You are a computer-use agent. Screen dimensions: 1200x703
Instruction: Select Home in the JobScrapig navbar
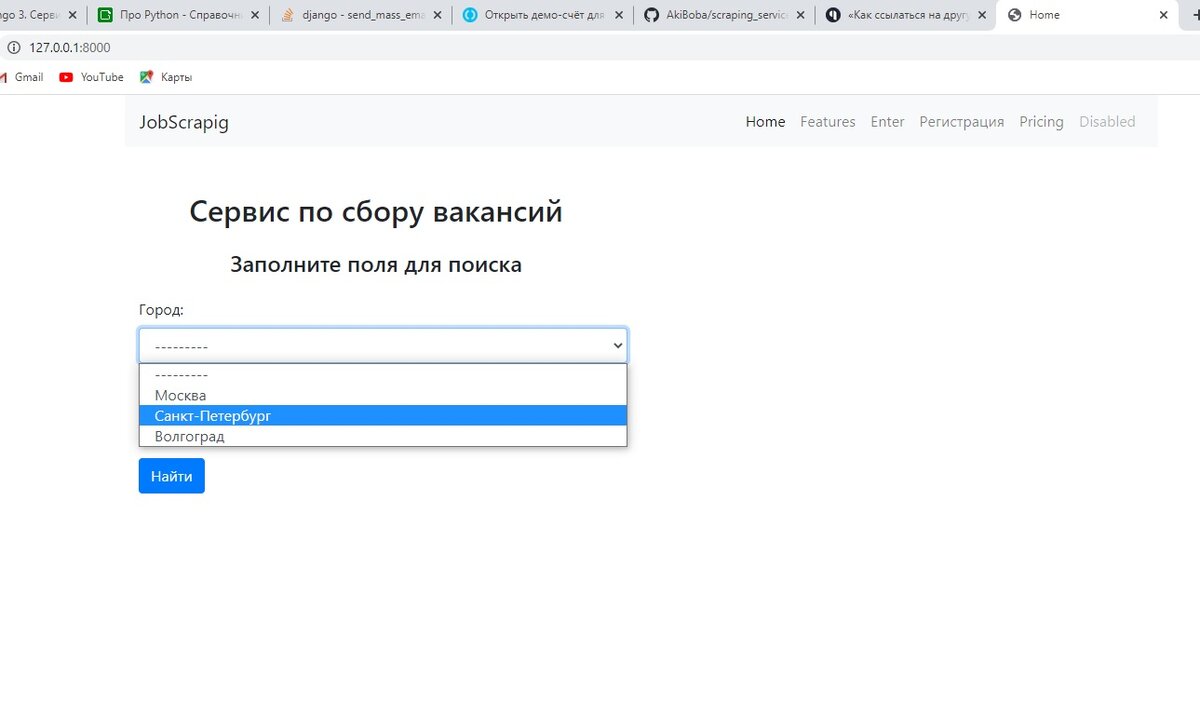(x=765, y=121)
